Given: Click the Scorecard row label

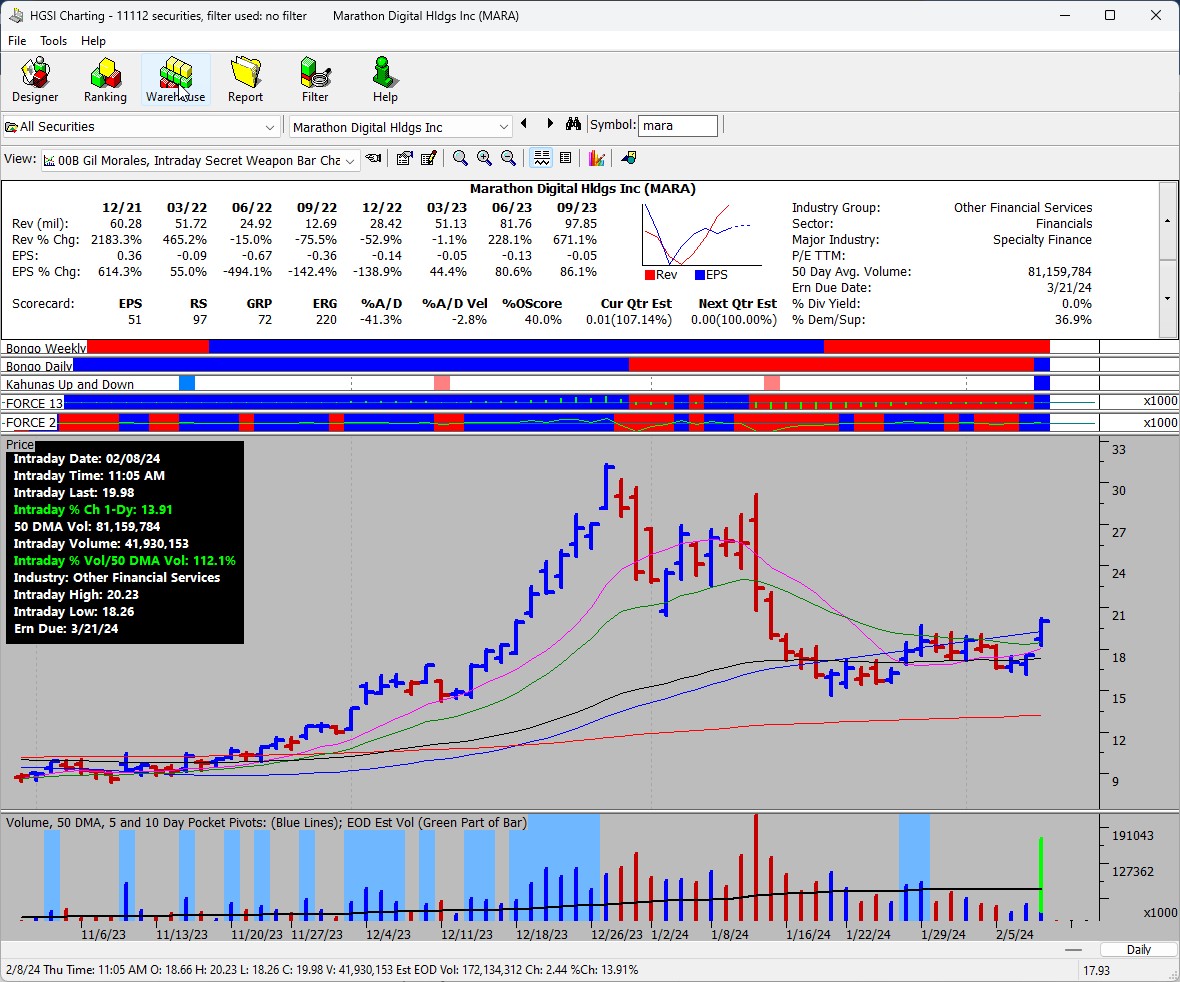Looking at the screenshot, I should point(43,303).
